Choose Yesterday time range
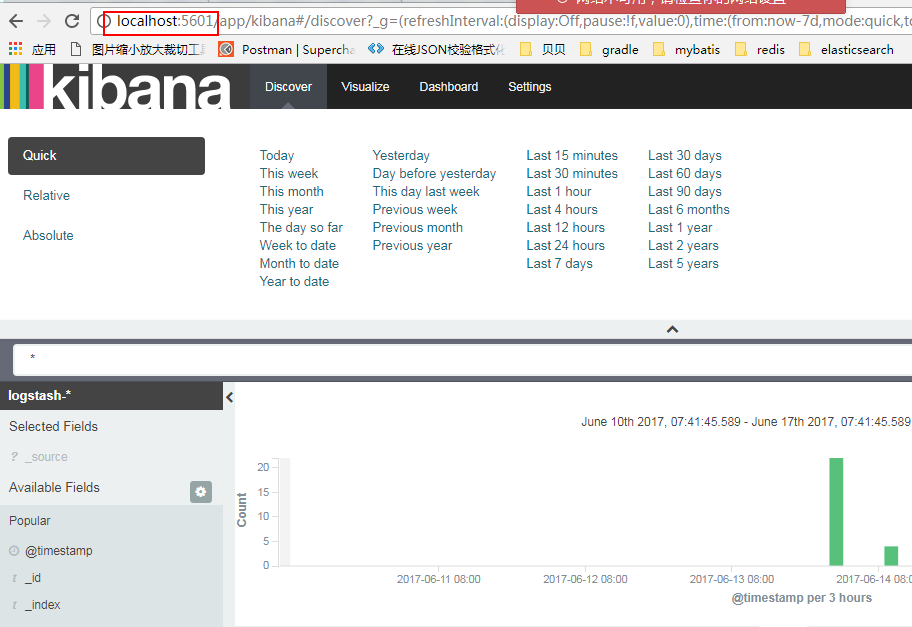Image resolution: width=912 pixels, height=627 pixels. pos(401,155)
